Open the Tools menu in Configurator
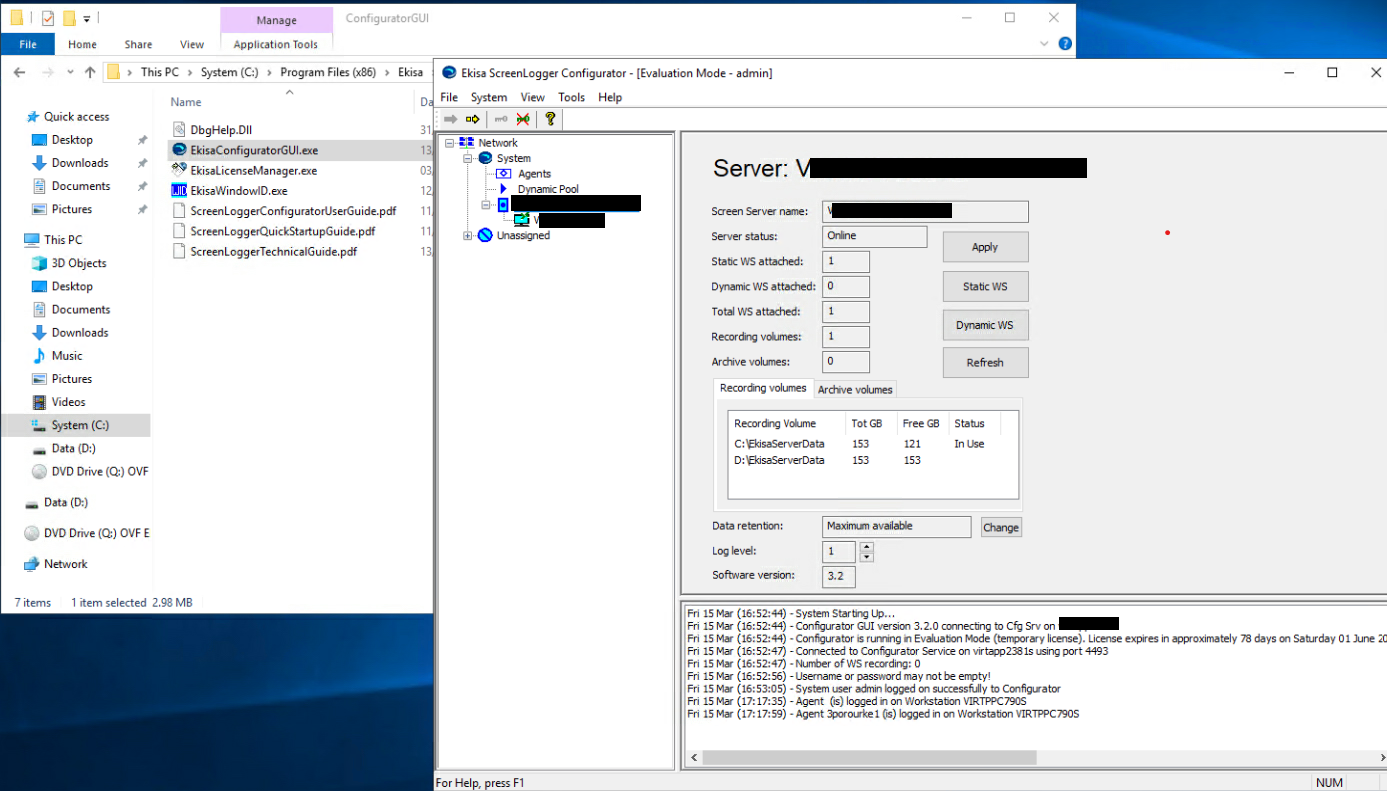The height and width of the screenshot is (791, 1387). pos(572,97)
